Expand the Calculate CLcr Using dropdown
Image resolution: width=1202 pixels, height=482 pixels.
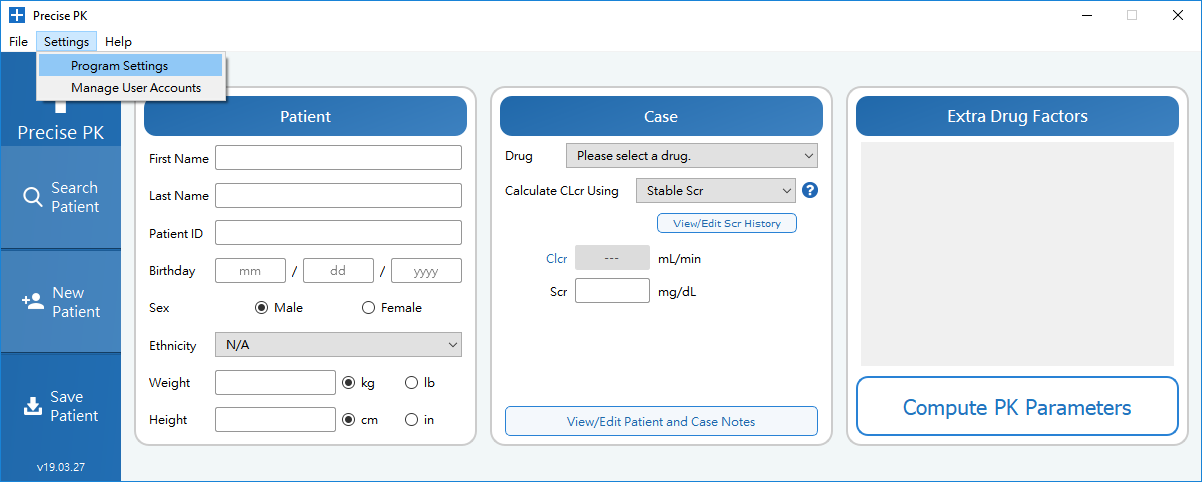point(715,190)
